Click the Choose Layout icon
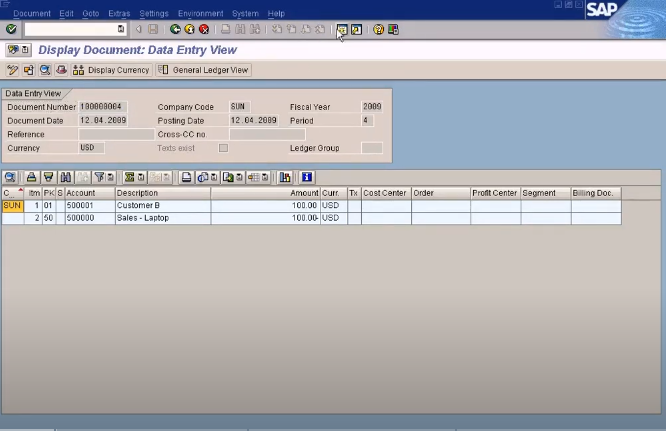Screen dimensions: 666x431 click(x=254, y=177)
